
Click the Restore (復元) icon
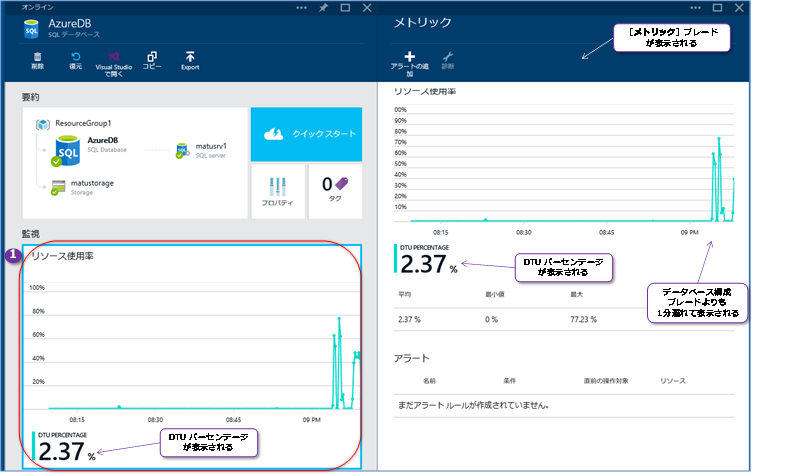[76, 57]
